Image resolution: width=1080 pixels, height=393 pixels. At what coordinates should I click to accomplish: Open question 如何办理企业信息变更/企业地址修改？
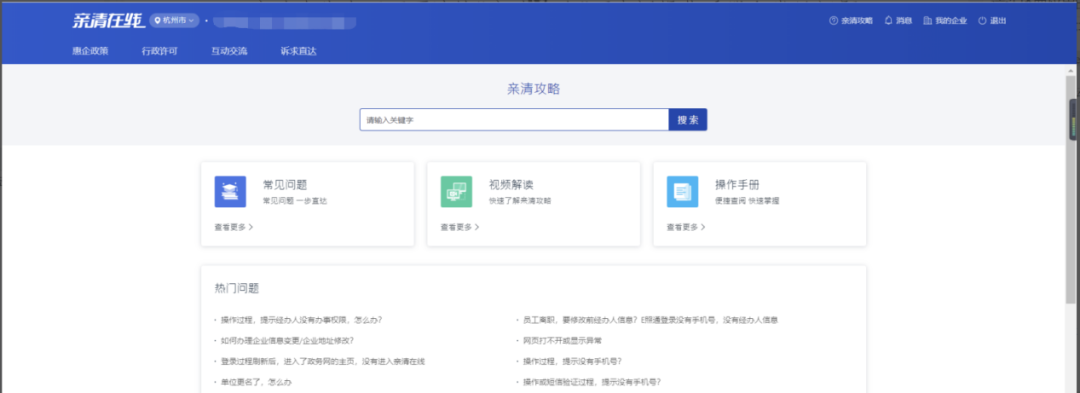(x=287, y=341)
